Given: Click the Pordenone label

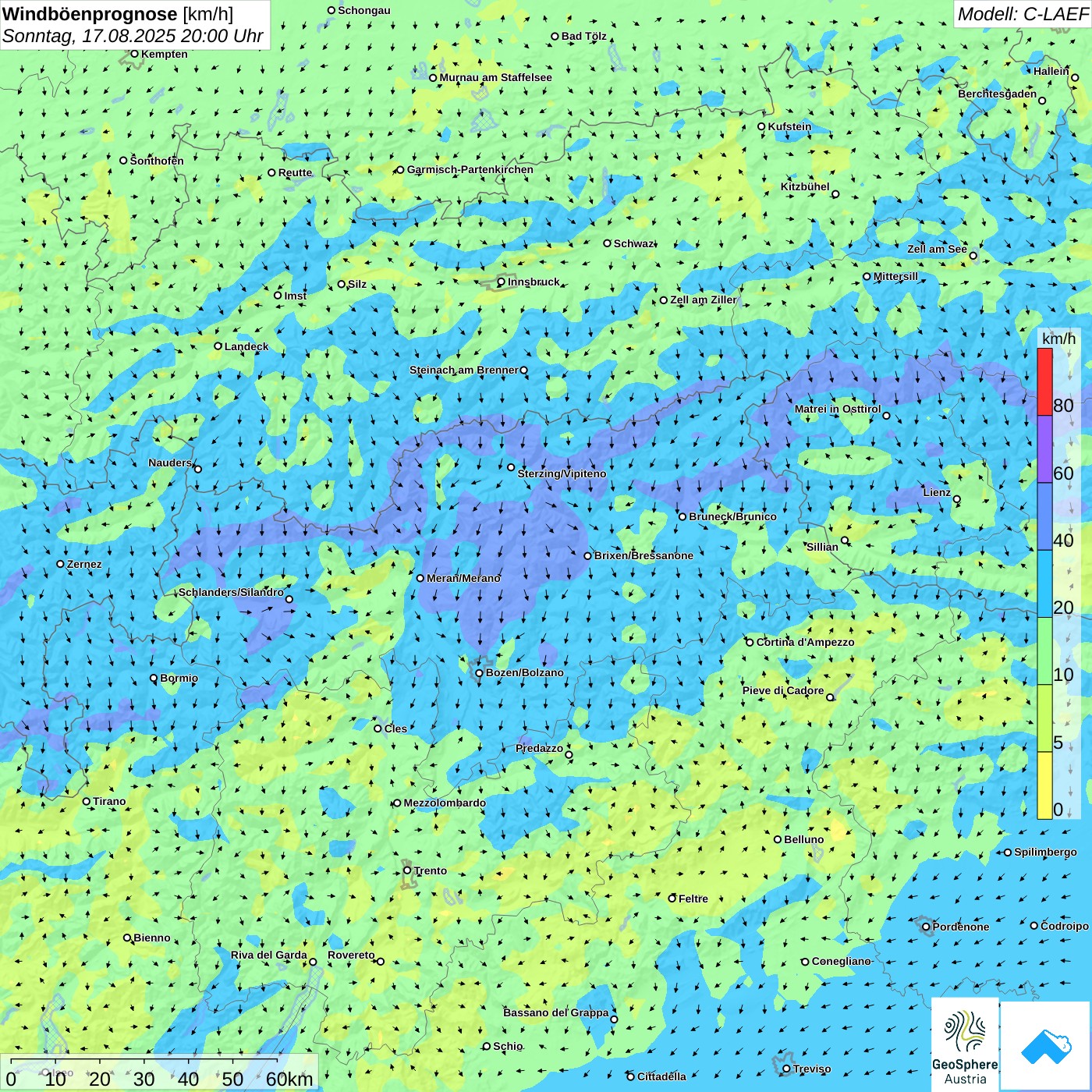Looking at the screenshot, I should pos(961,927).
